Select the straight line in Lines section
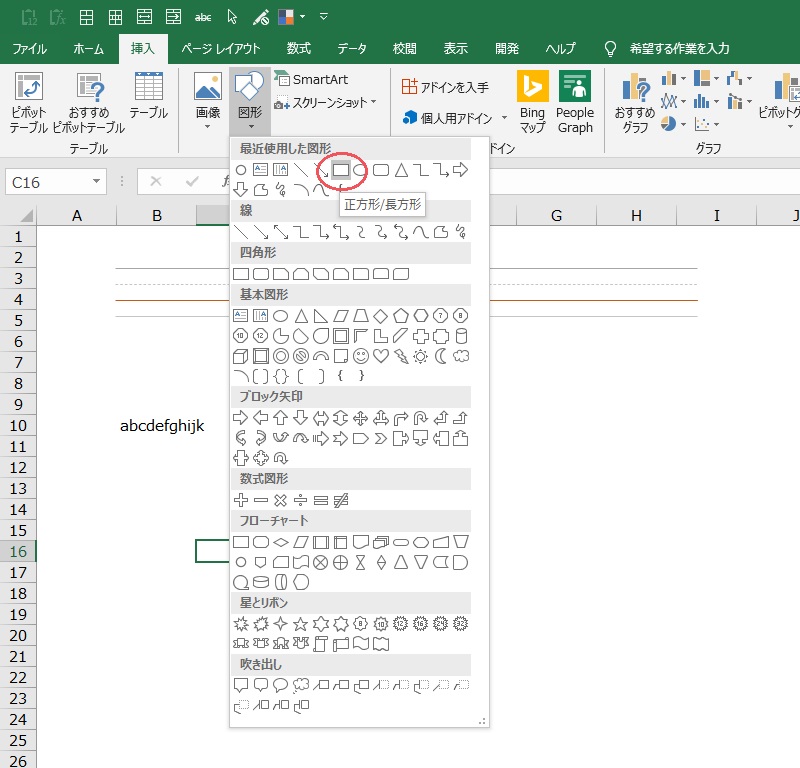Image resolution: width=800 pixels, height=768 pixels. 240,233
